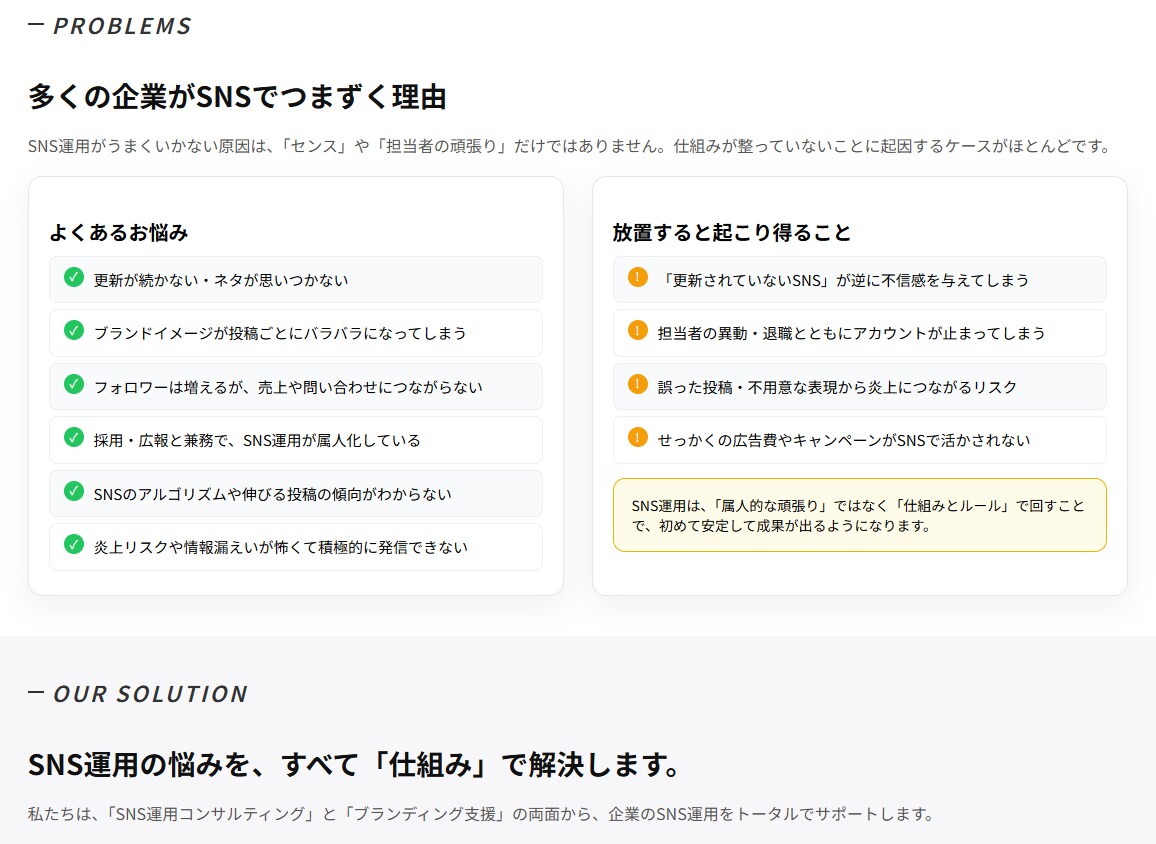1156x844 pixels.
Task: Click green check icon beside 更新が続かない
Action: (x=74, y=277)
